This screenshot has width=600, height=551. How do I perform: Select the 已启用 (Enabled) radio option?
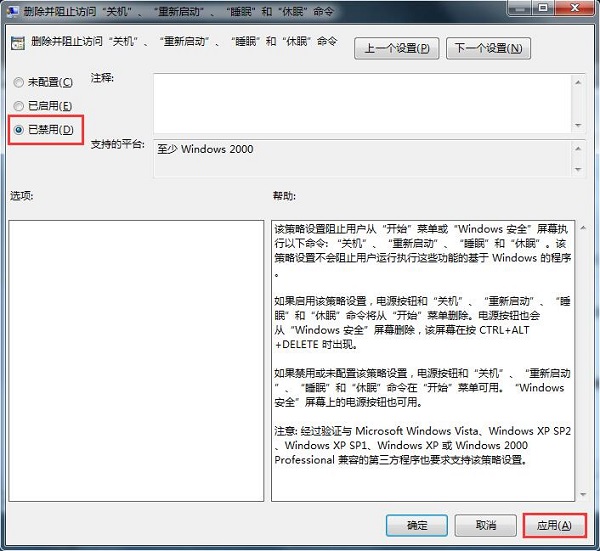[x=18, y=105]
